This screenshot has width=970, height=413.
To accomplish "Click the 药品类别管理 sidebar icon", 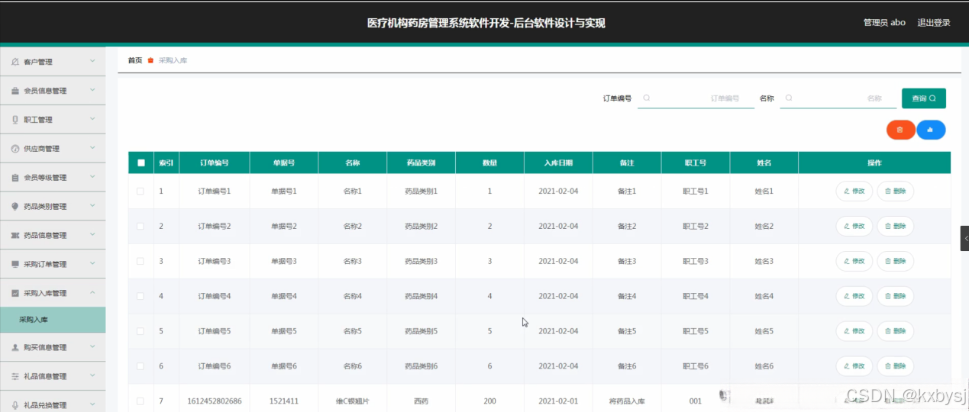I will coord(15,206).
